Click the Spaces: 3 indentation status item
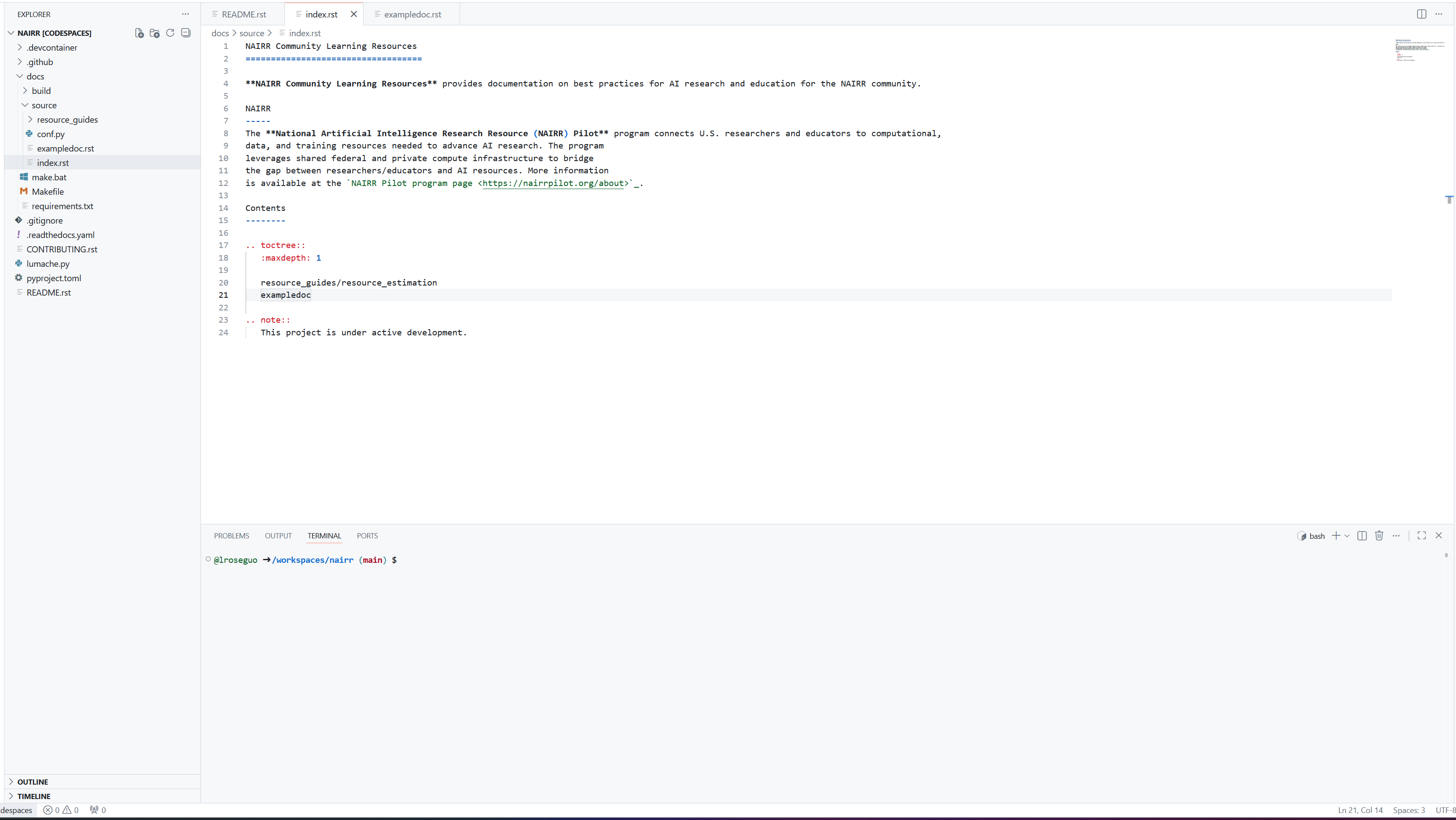The width and height of the screenshot is (1456, 820). tap(1408, 810)
